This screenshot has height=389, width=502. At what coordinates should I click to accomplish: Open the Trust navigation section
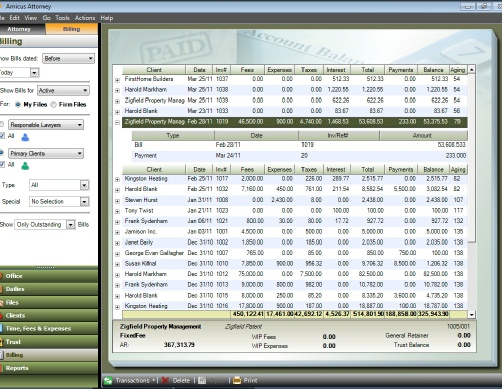[x=49, y=342]
